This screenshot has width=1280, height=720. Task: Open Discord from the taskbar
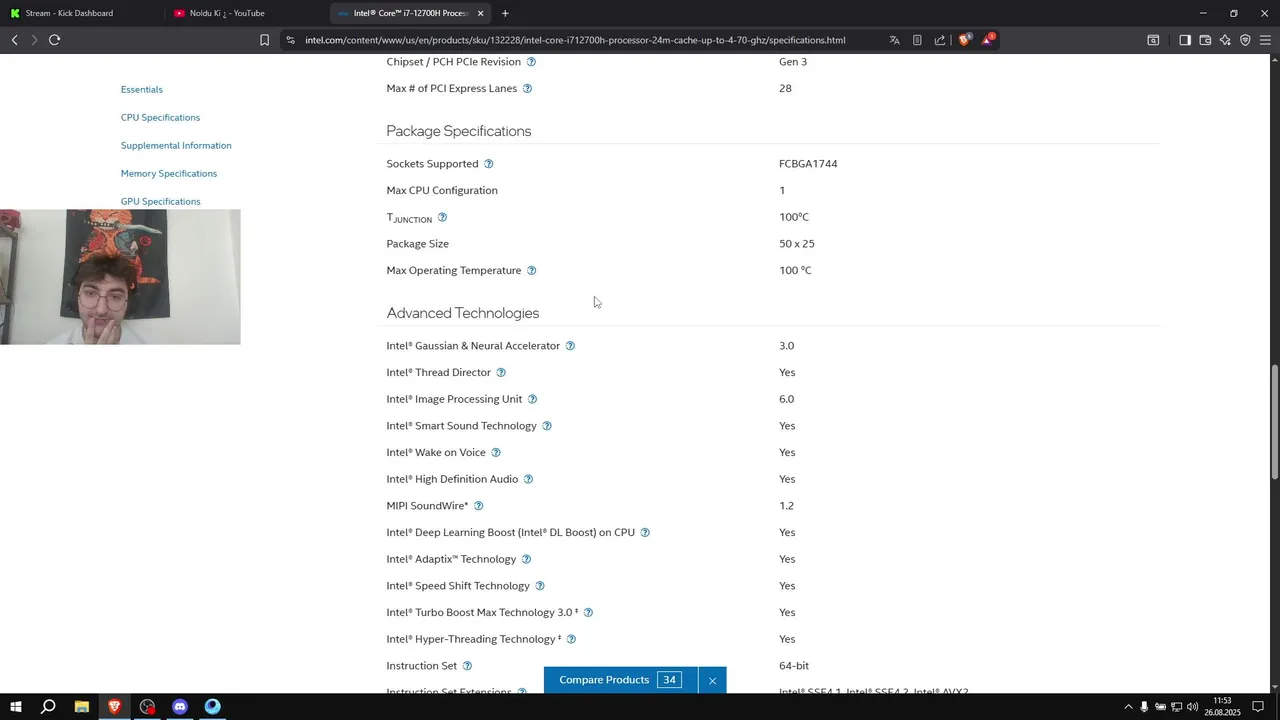[x=180, y=707]
